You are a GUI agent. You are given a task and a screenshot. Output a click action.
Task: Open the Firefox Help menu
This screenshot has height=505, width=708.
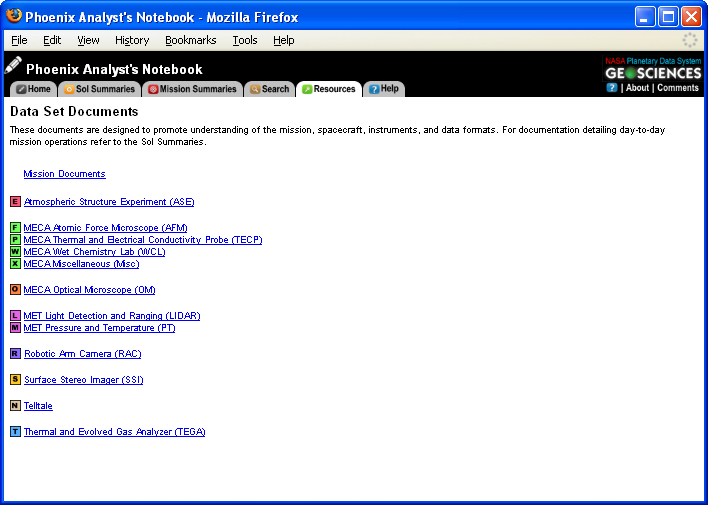(284, 40)
